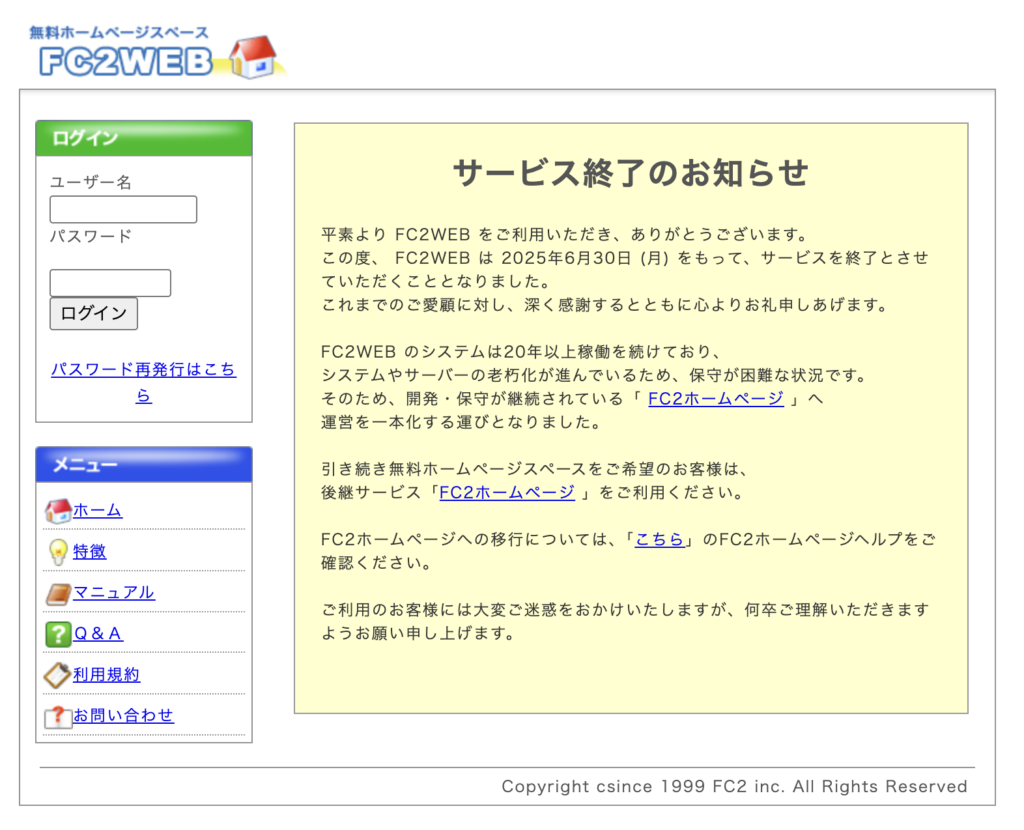1024x830 pixels.
Task: Click the red question icon beside お問い合わせ
Action: [57, 716]
